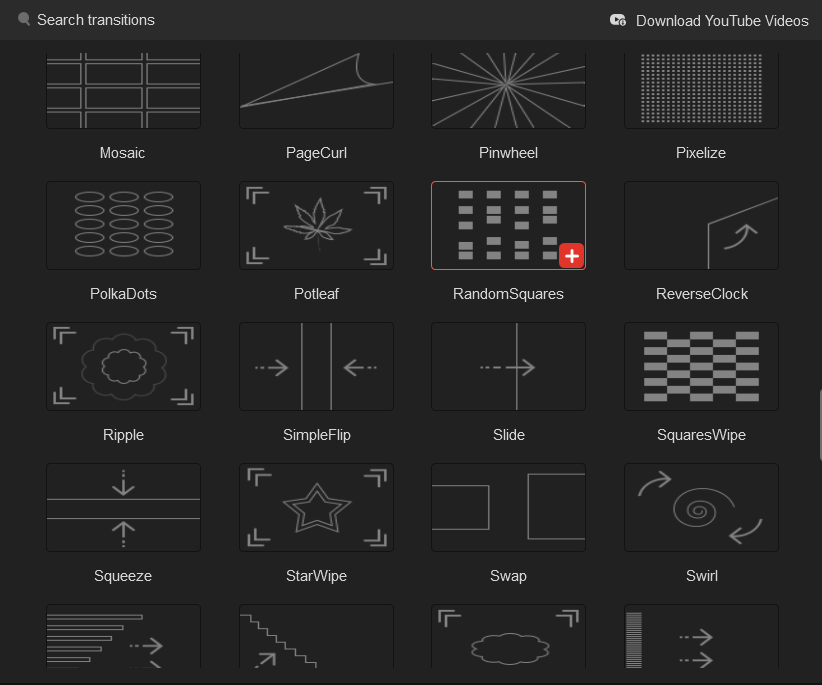Viewport: 822px width, 685px height.
Task: Select the Squeeze transition icon
Action: click(x=123, y=507)
